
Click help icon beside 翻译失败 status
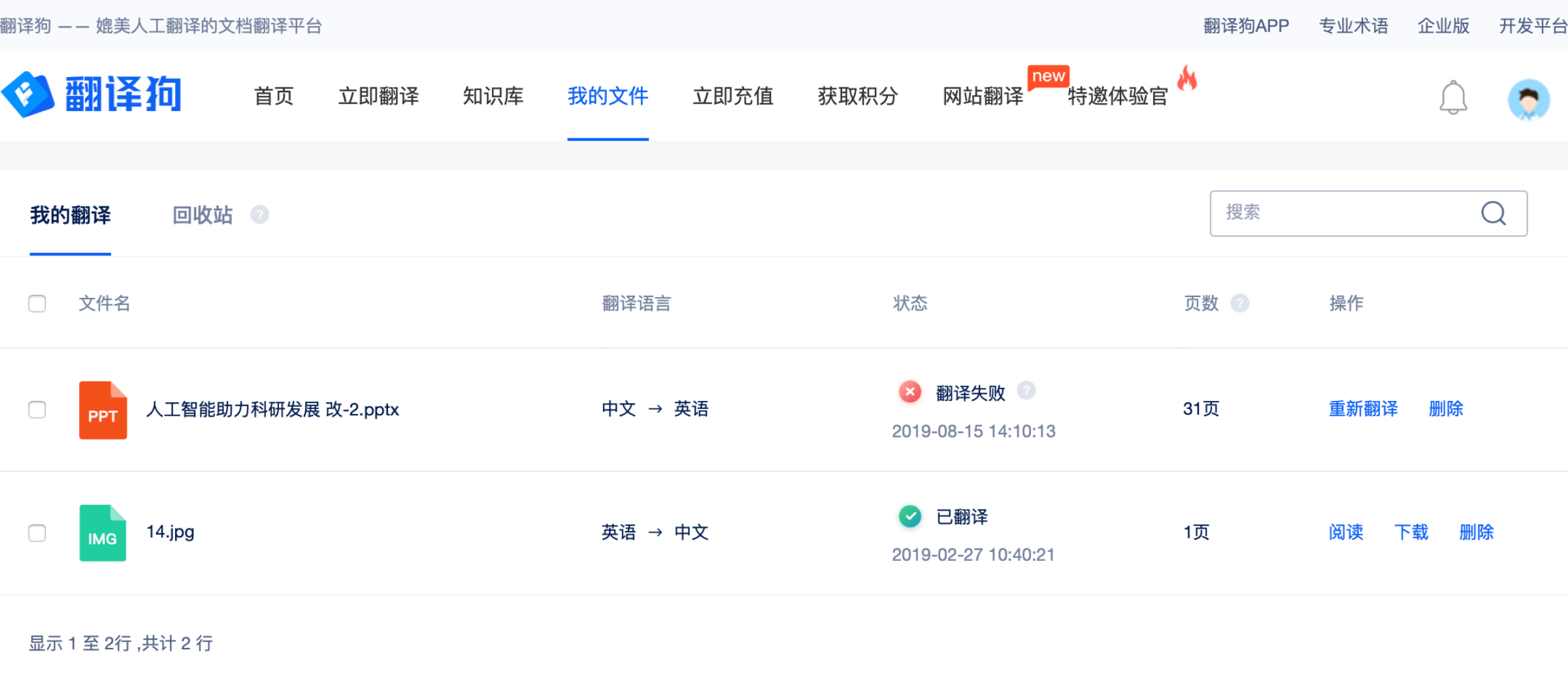pos(1026,391)
